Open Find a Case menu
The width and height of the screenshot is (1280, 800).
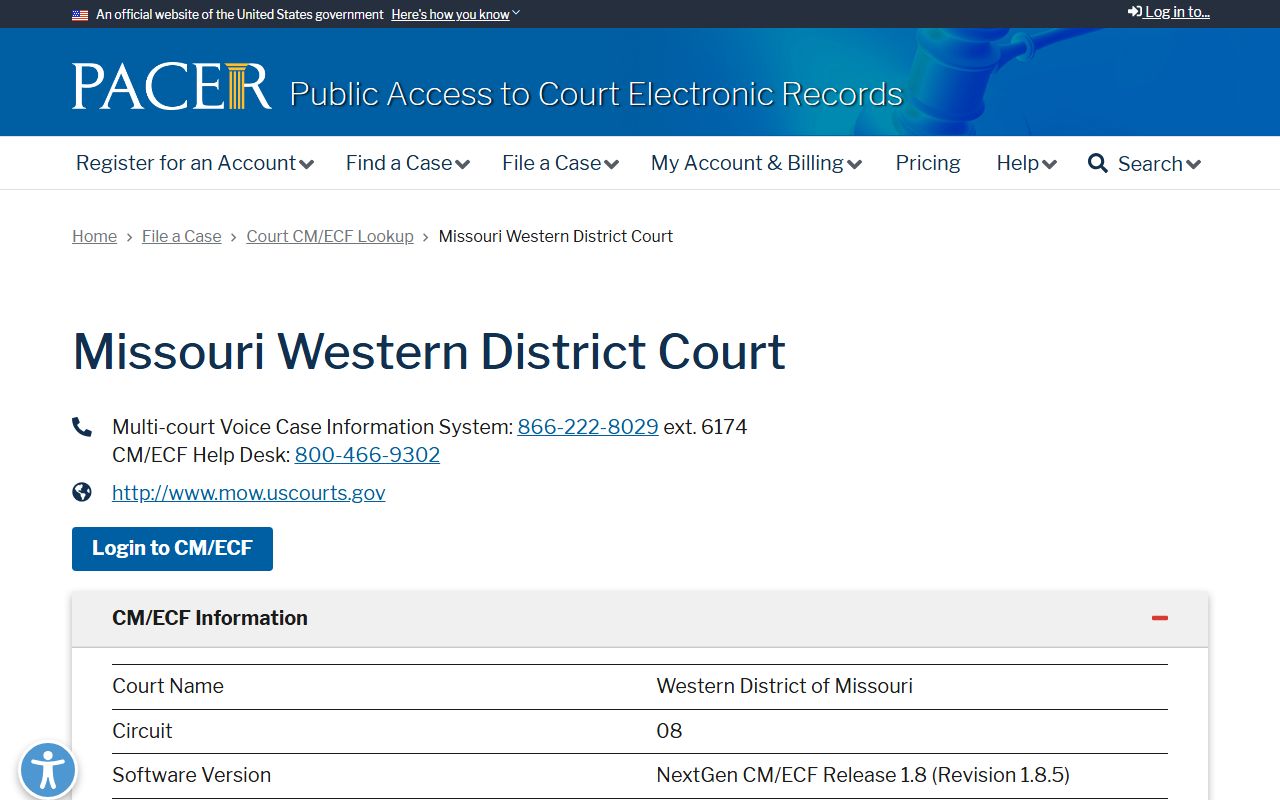coord(408,163)
